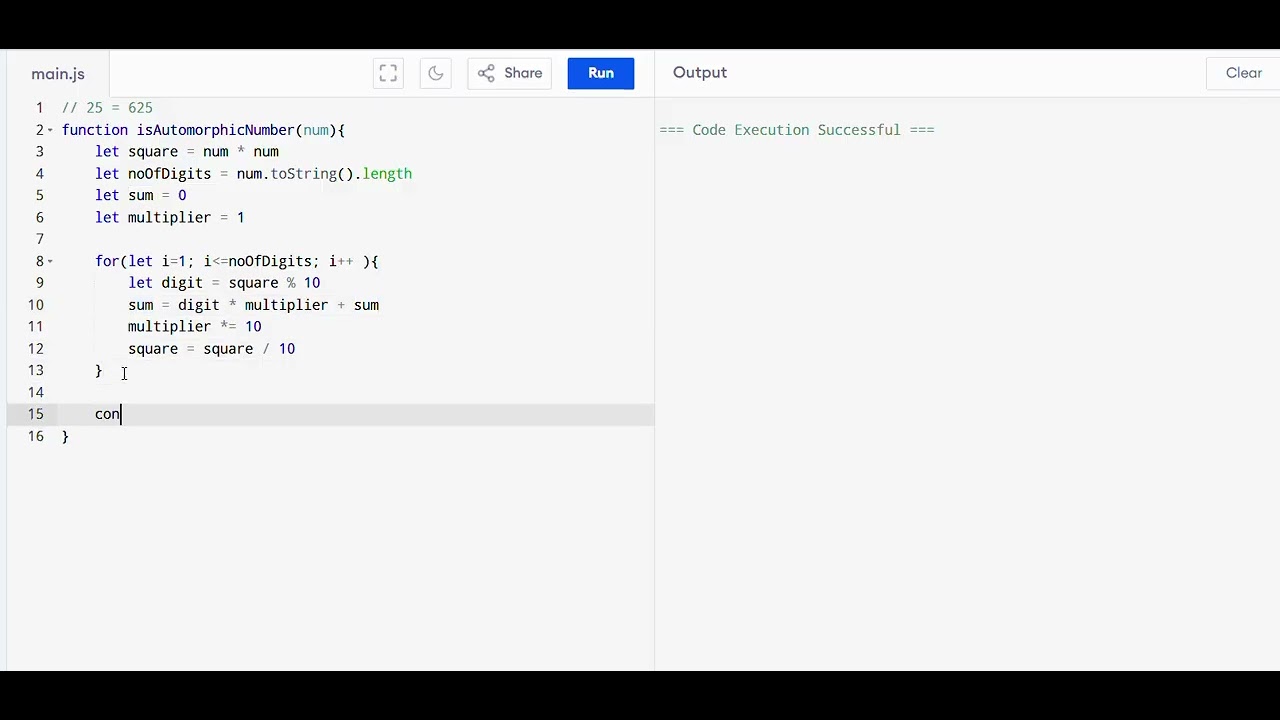Place cursor after 'con' on line 15
Image resolution: width=1280 pixels, height=720 pixels.
pos(121,414)
